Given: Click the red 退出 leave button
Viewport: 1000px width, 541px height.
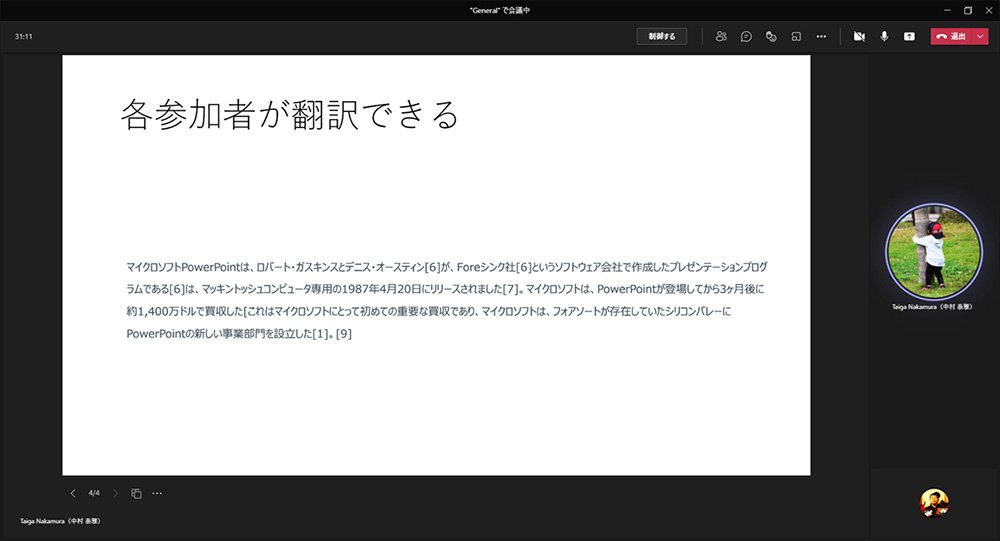Looking at the screenshot, I should click(951, 36).
